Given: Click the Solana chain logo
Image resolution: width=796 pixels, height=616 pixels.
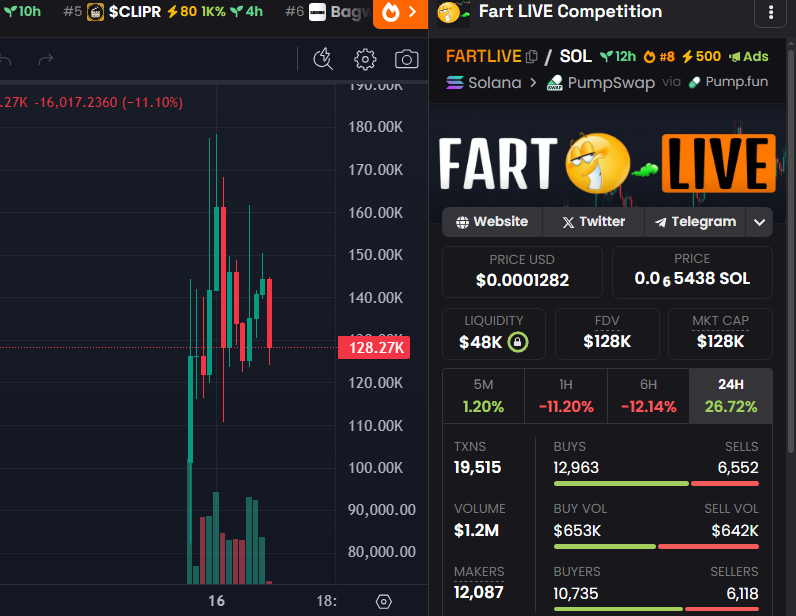Looking at the screenshot, I should (x=455, y=82).
